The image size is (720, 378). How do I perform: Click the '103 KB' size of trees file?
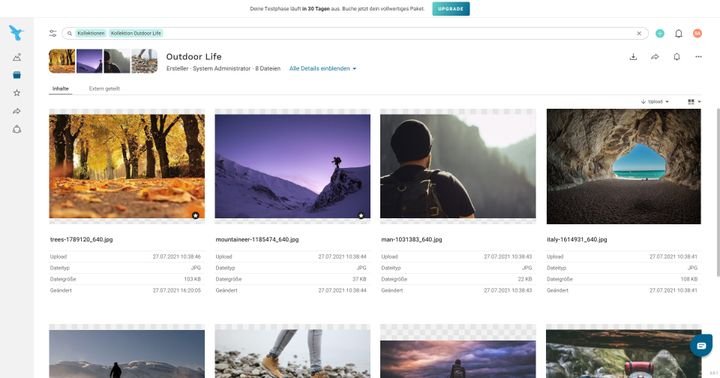coord(192,279)
